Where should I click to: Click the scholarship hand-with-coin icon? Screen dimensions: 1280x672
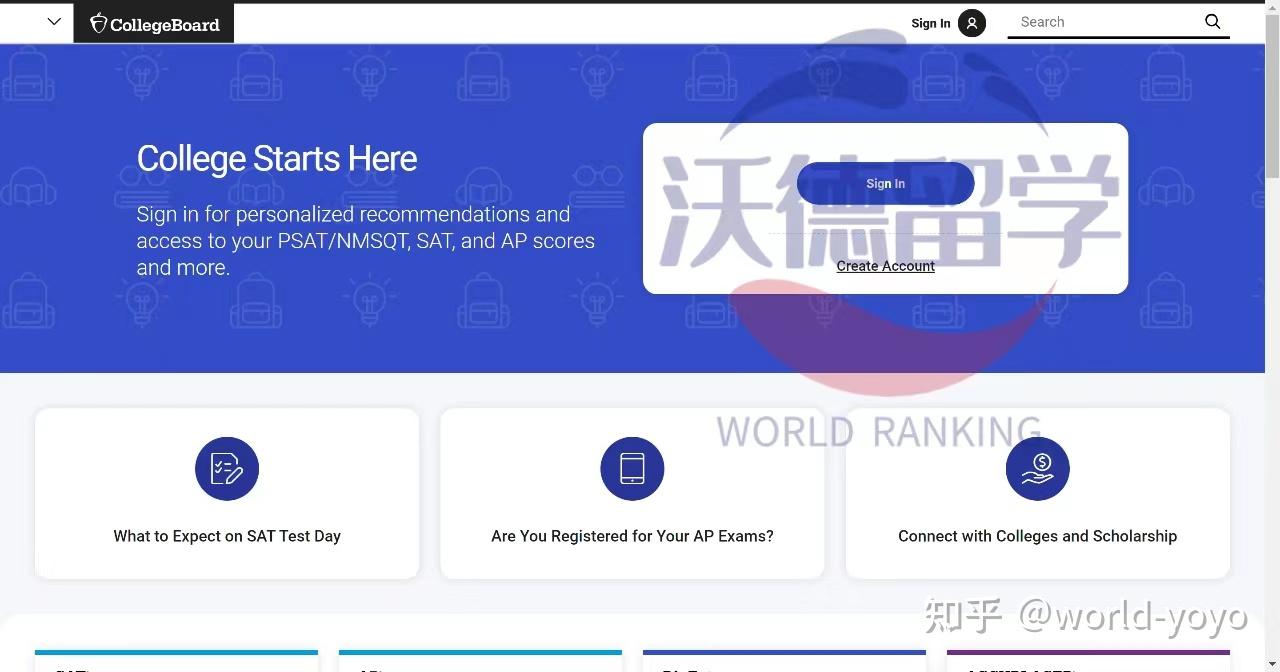coord(1037,468)
